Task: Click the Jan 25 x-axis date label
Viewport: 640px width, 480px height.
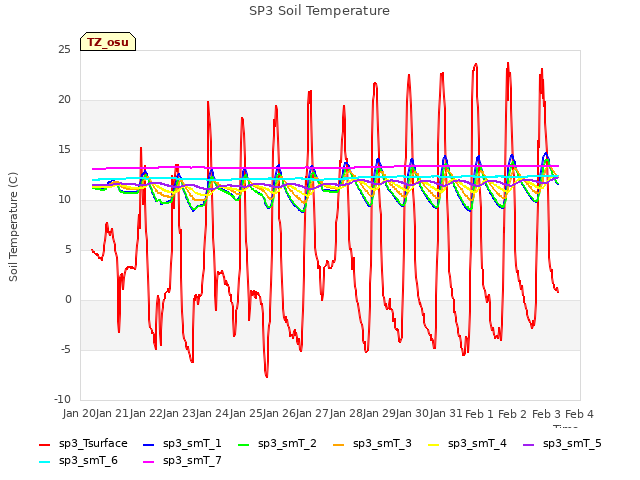Action: tap(246, 414)
